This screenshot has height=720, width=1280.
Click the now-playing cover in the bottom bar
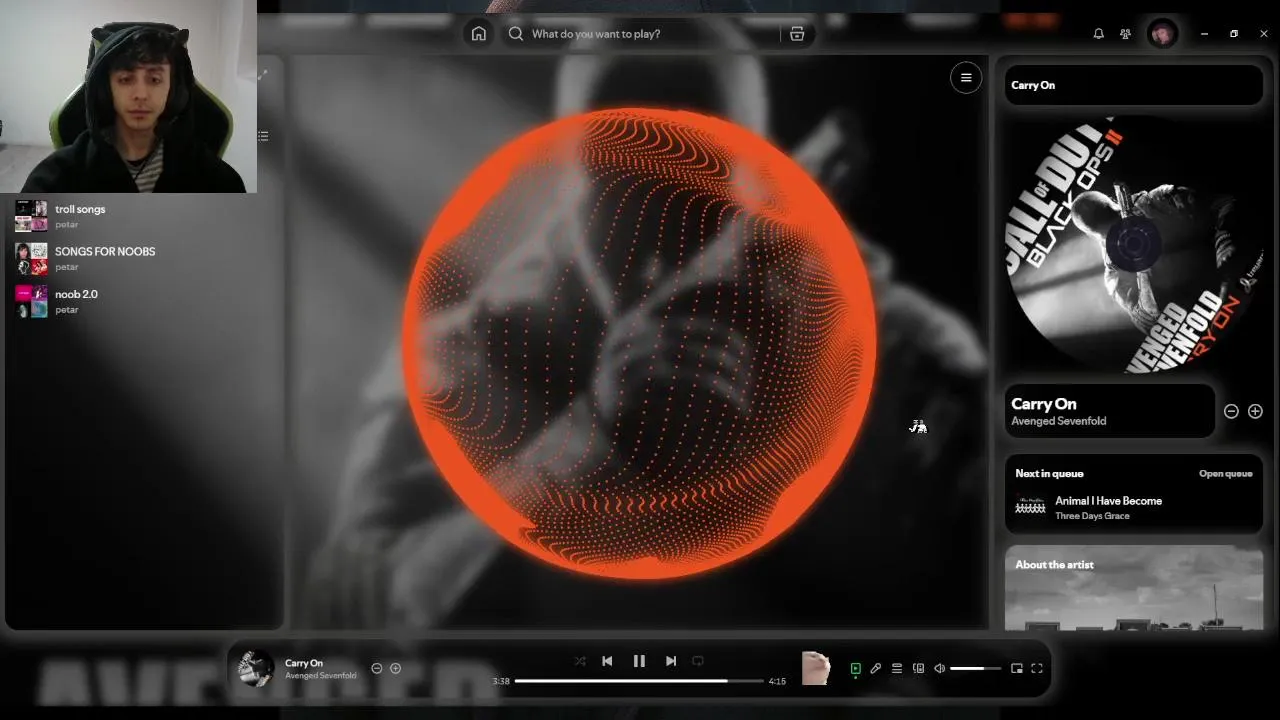click(255, 668)
